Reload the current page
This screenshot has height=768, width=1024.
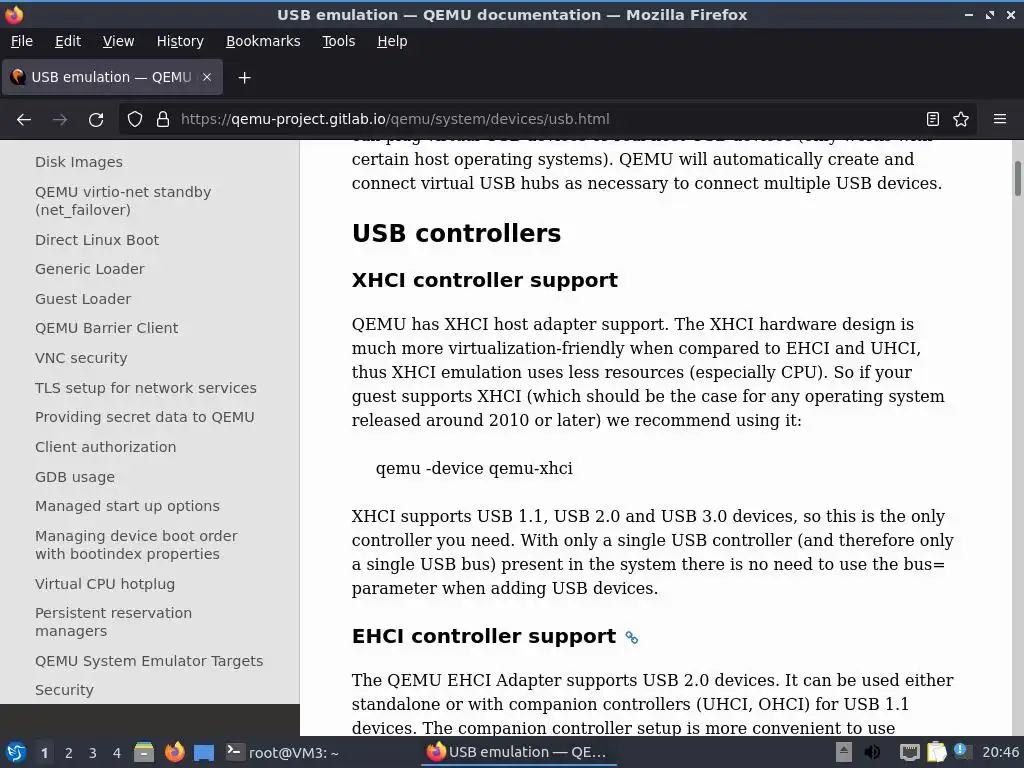[x=96, y=120]
